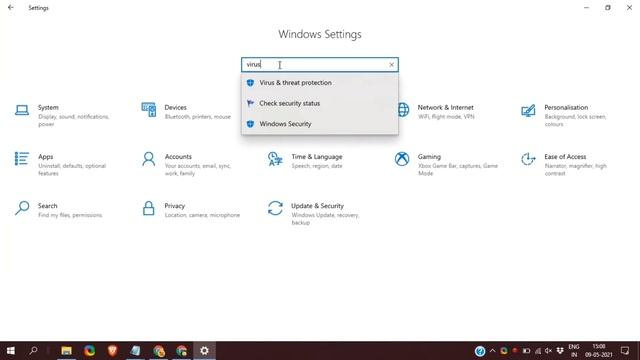The image size is (640, 360).
Task: Open File Explorer from the taskbar
Action: tap(66, 351)
